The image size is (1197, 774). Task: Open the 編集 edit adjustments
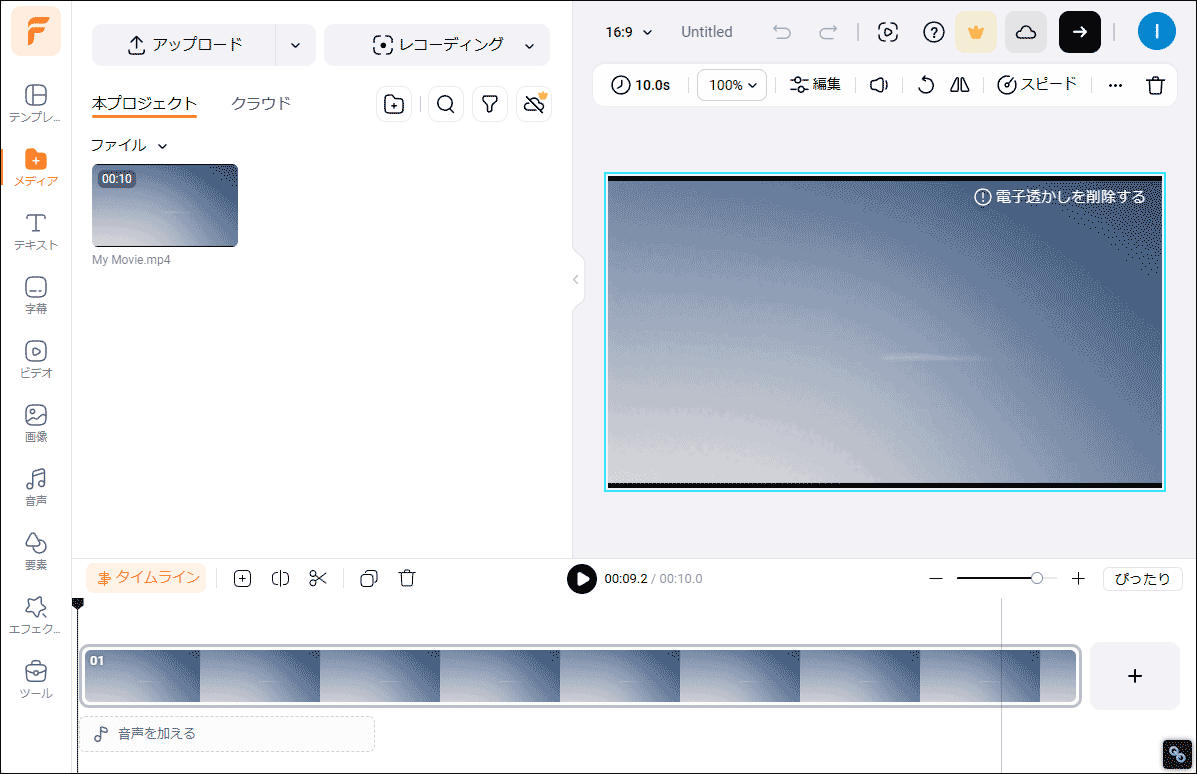815,85
